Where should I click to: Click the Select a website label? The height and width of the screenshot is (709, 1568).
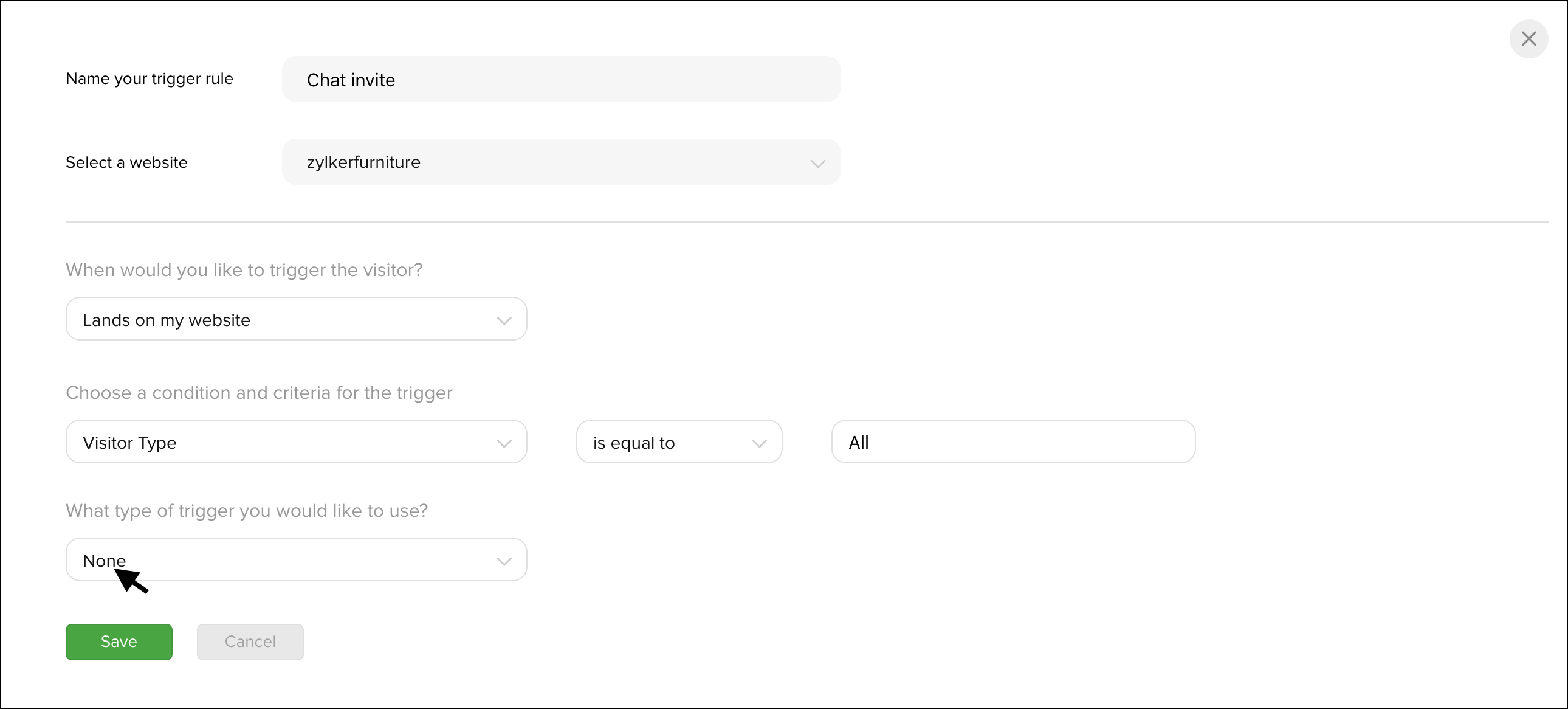[126, 162]
